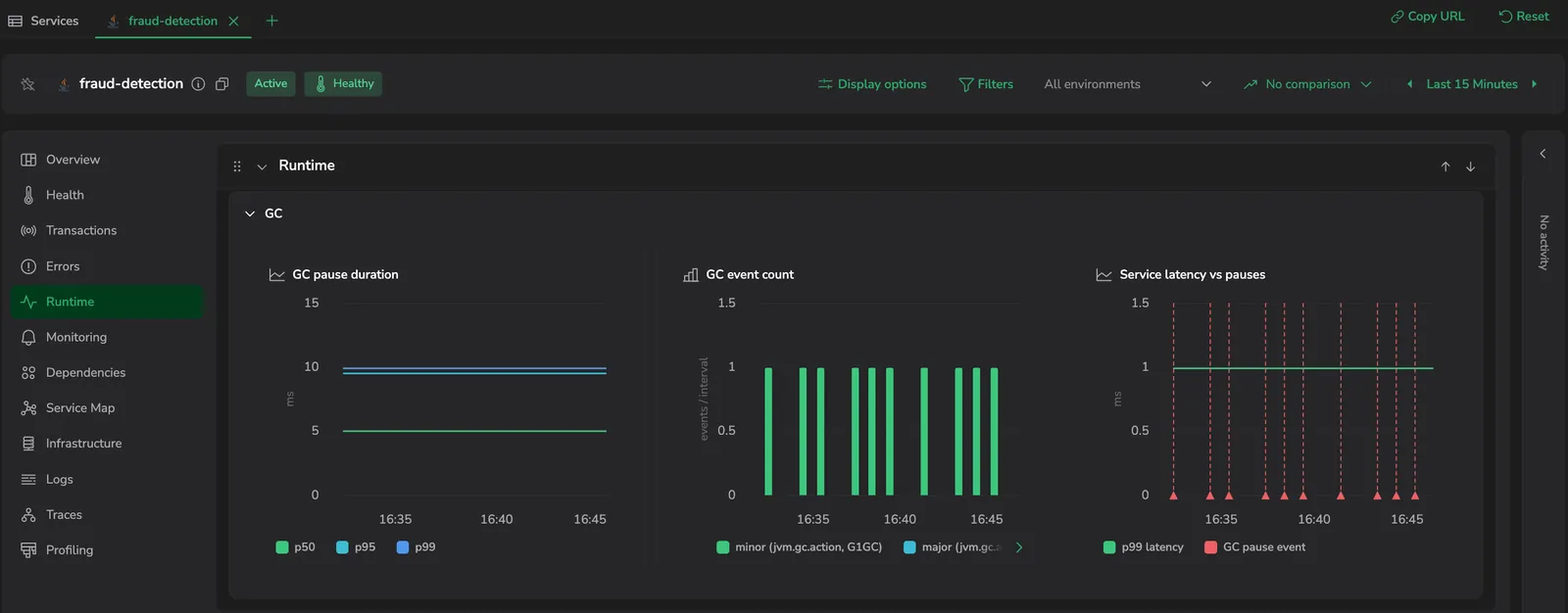Grab the Runtime section drag handle
Image resolution: width=1568 pixels, height=613 pixels.
(237, 166)
